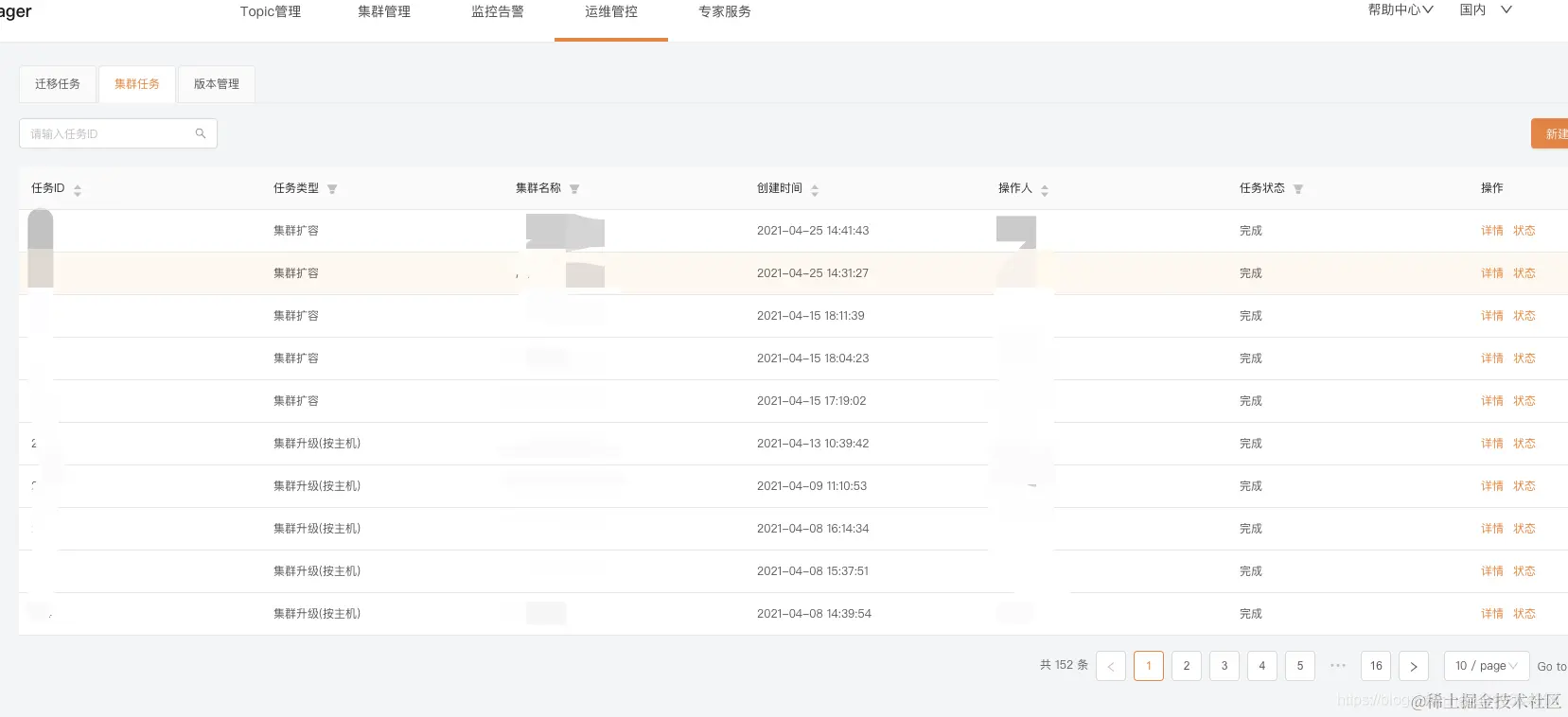
Task: Open 详情 for task created 14:31:27
Action: (x=1492, y=273)
